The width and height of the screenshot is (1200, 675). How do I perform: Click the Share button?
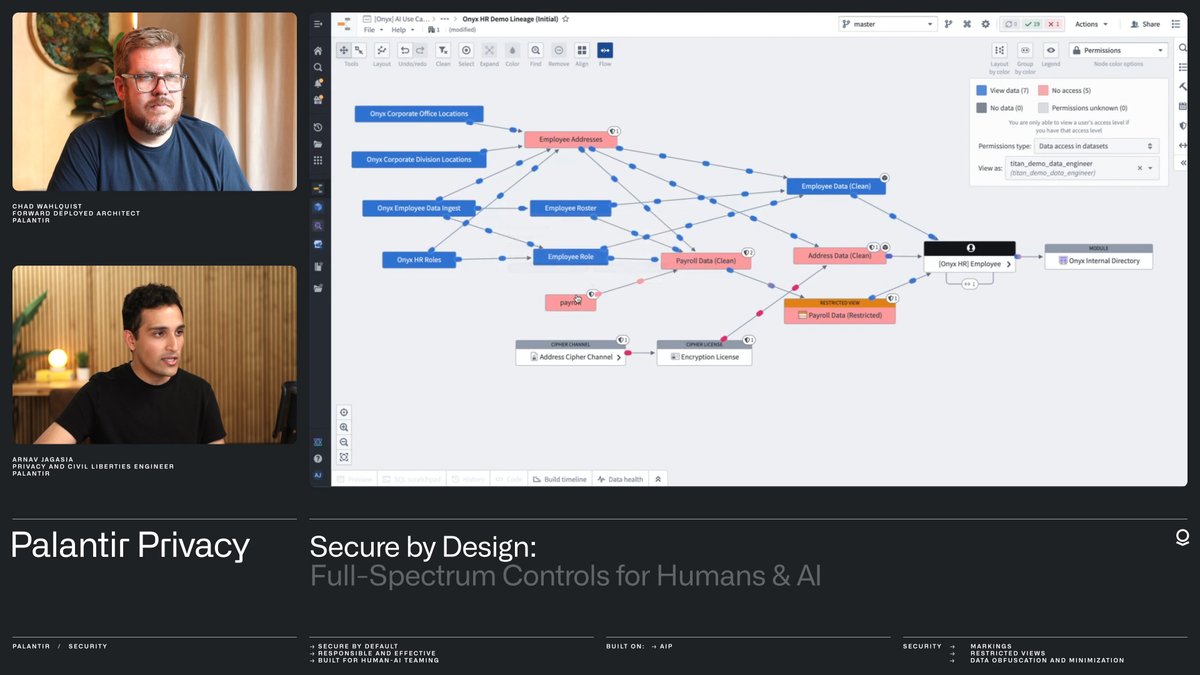click(1145, 24)
